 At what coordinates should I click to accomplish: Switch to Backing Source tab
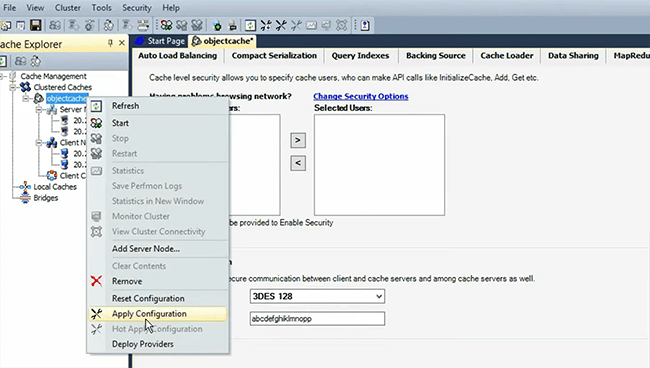(x=436, y=56)
